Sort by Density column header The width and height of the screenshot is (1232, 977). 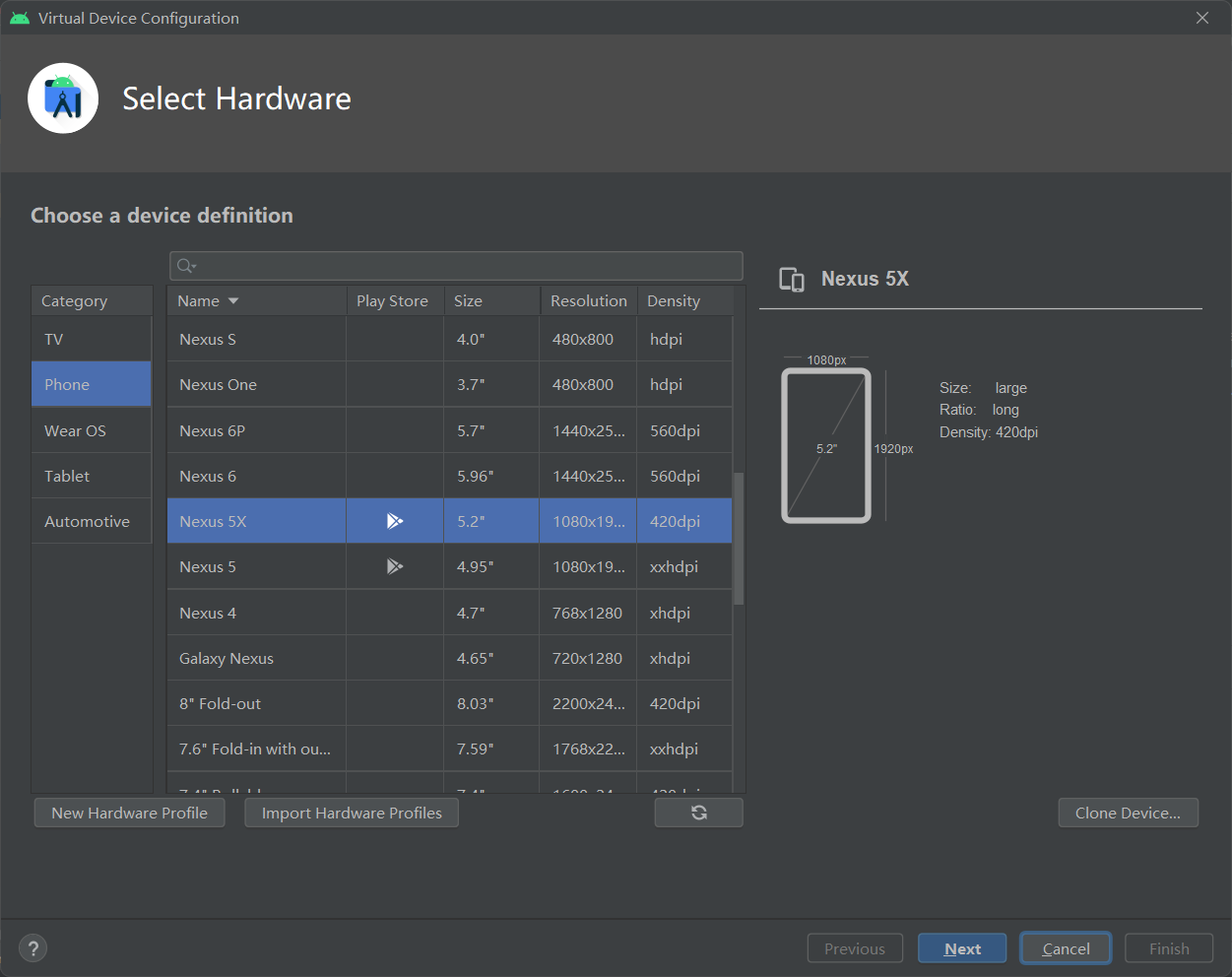(685, 301)
